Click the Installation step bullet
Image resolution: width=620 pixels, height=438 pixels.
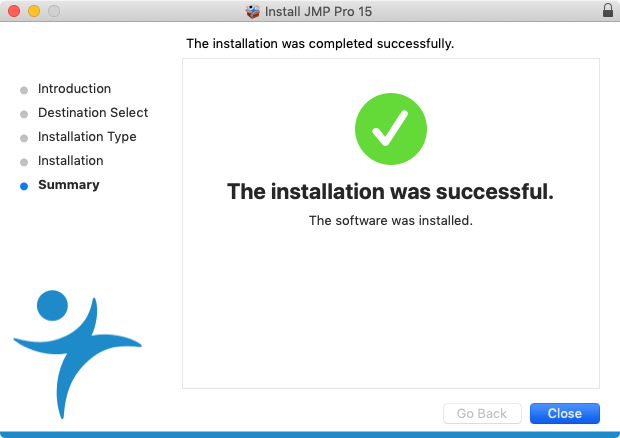point(24,162)
